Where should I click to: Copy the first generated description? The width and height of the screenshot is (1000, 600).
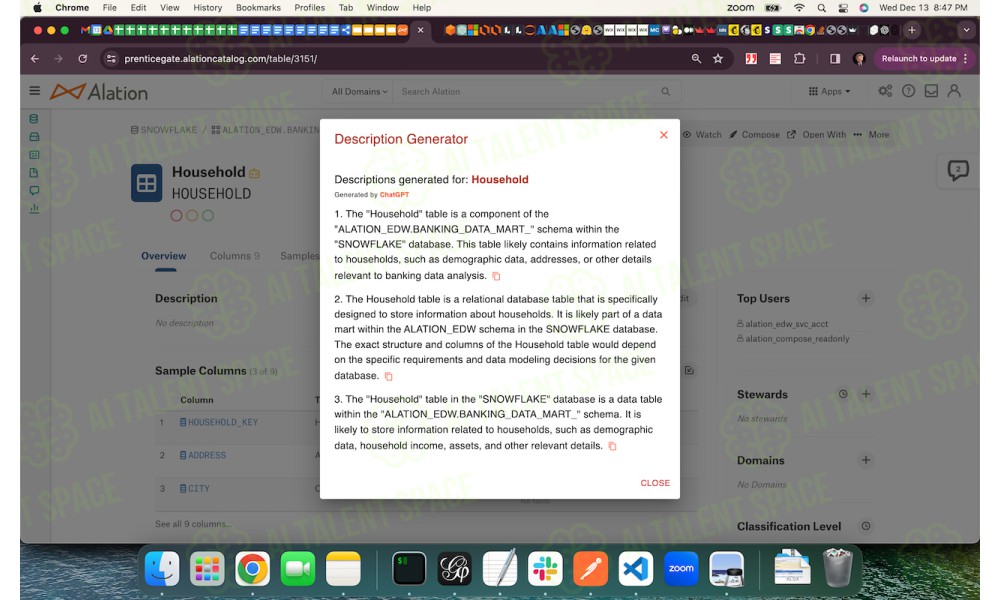pyautogui.click(x=496, y=276)
